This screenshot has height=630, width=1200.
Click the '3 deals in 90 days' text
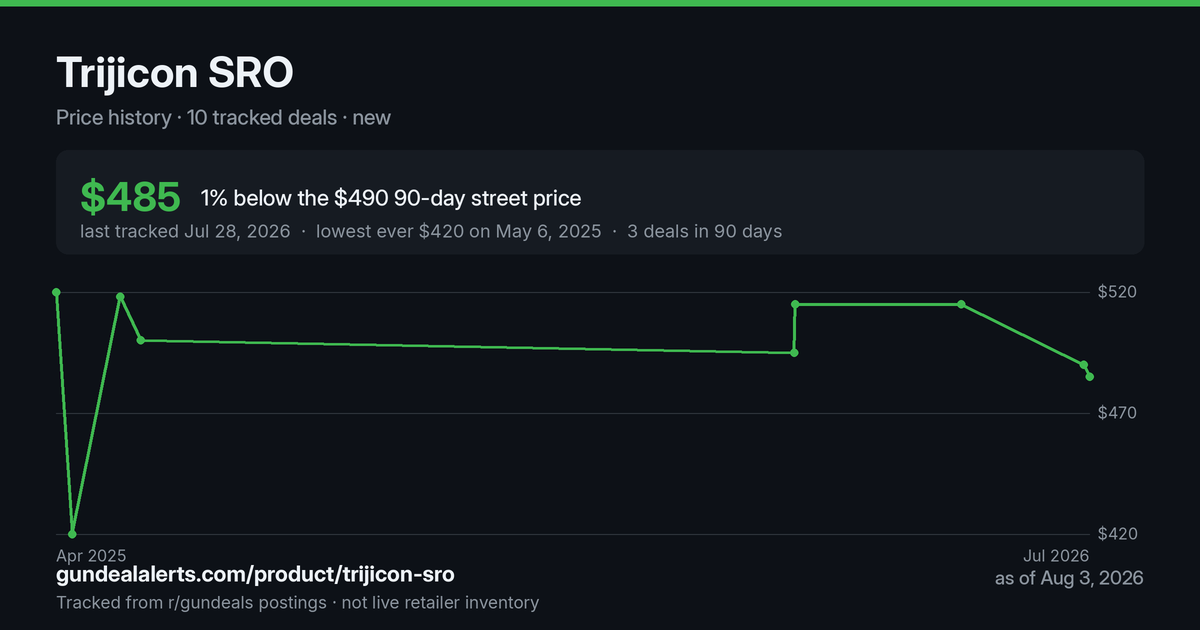point(705,231)
